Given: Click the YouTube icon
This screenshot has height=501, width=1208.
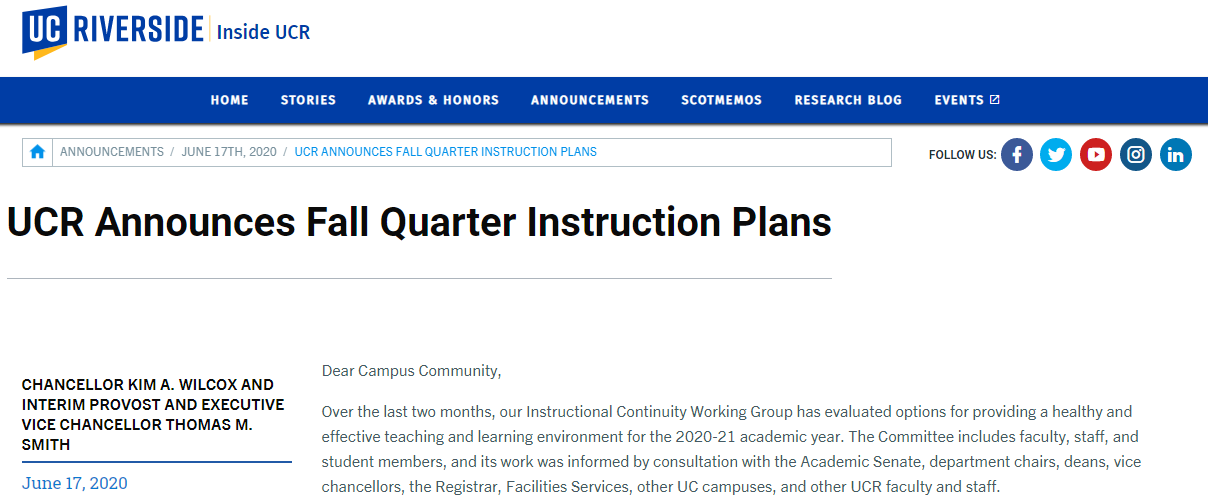Looking at the screenshot, I should coord(1096,154).
